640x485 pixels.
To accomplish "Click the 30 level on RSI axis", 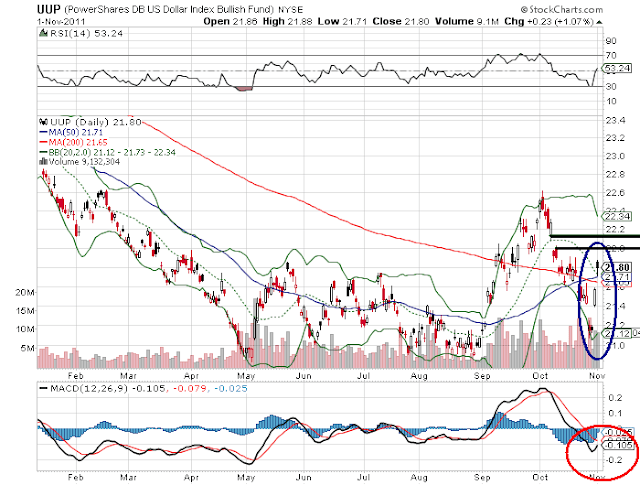I will pyautogui.click(x=611, y=87).
